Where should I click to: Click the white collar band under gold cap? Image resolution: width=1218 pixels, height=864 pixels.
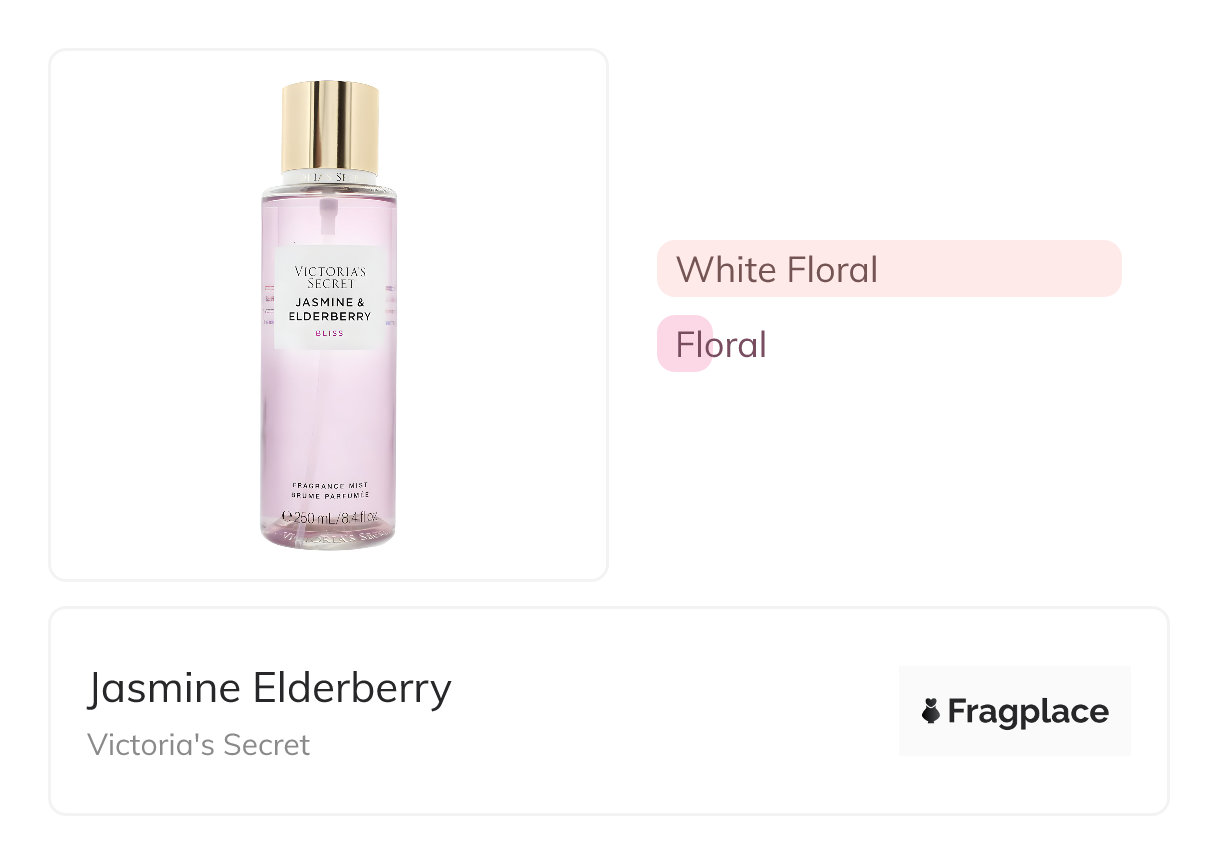330,177
